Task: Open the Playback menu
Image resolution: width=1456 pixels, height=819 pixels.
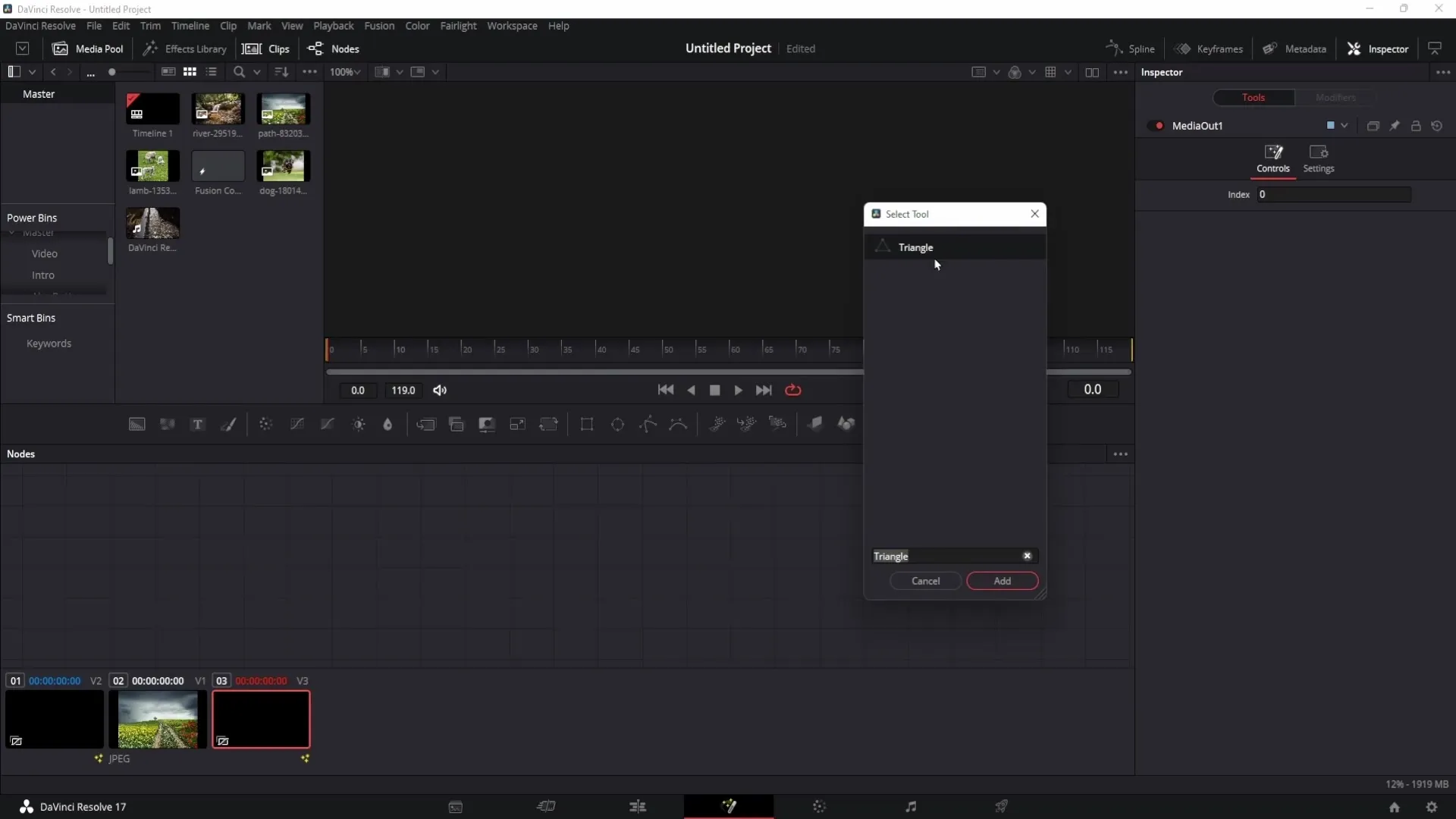Action: pos(334,25)
